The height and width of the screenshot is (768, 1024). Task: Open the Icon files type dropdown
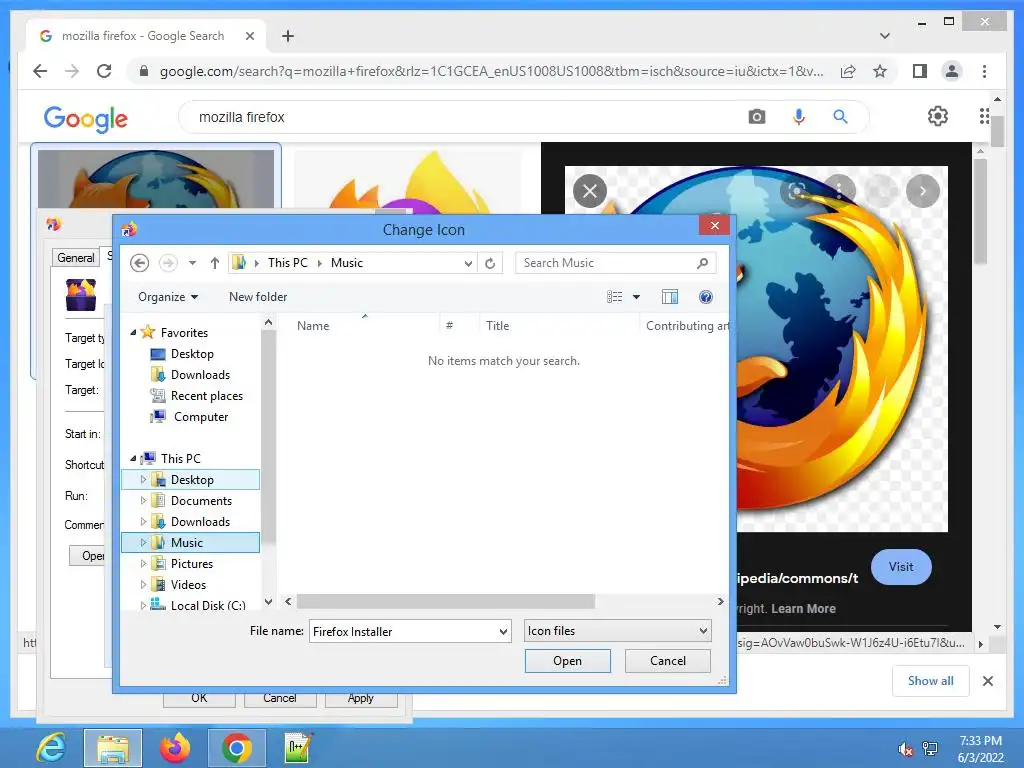point(703,631)
